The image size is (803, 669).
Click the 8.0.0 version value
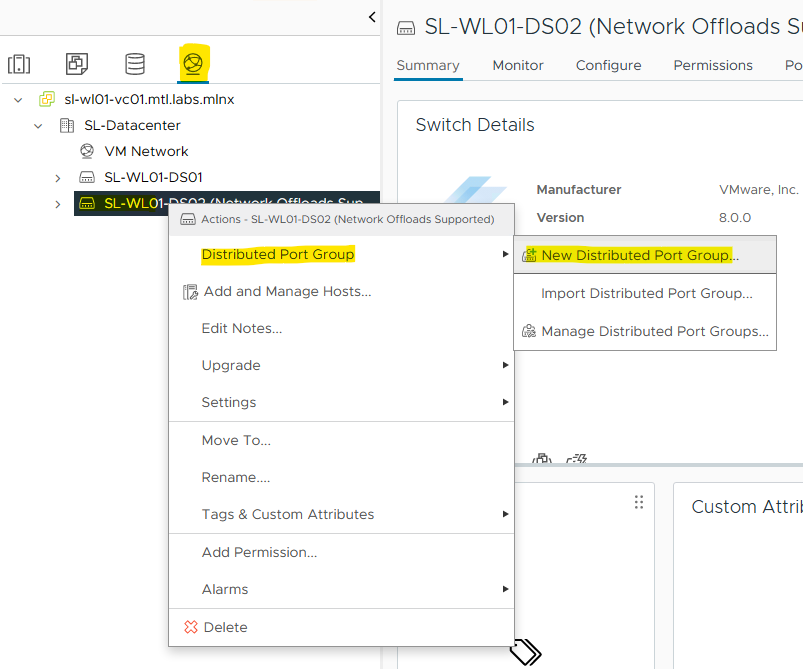pos(735,218)
